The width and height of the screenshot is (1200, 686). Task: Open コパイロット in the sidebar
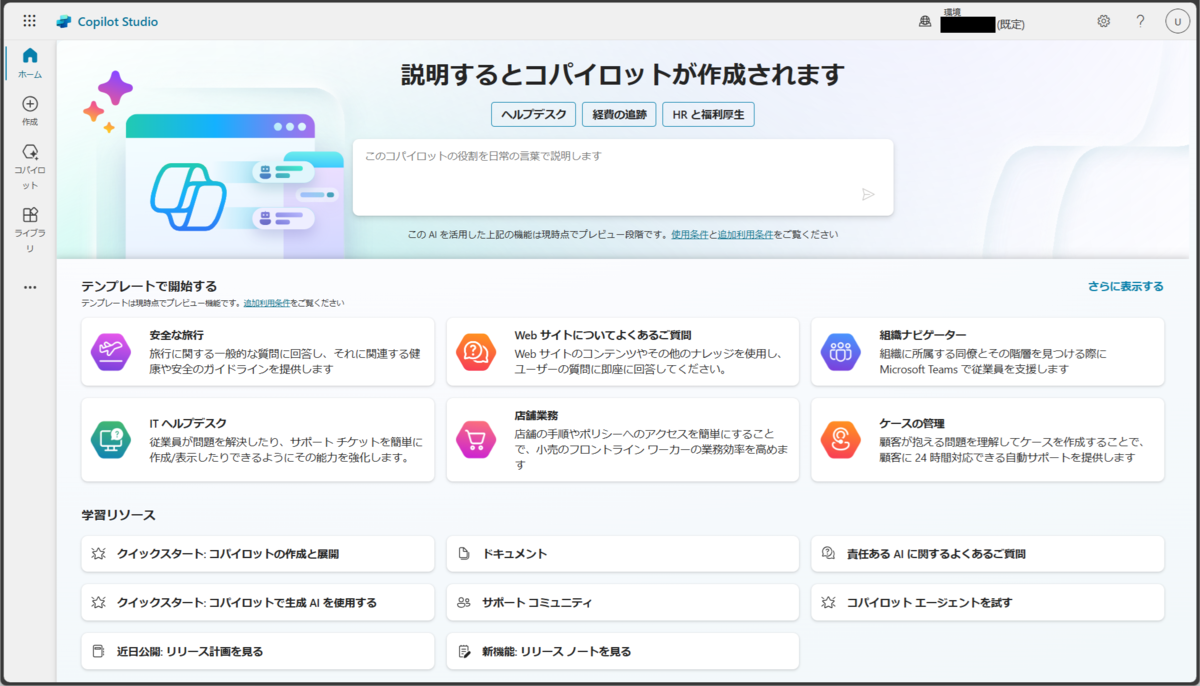30,166
